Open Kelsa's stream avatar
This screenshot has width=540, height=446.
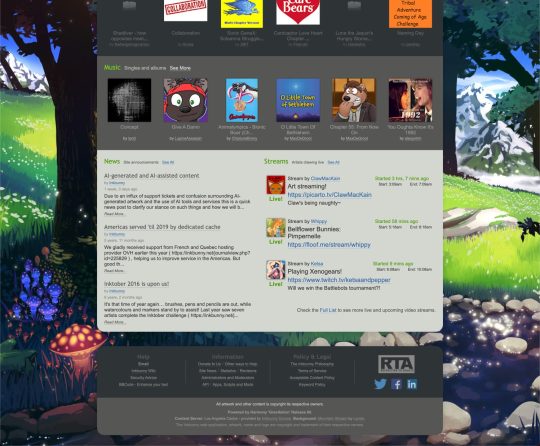pos(276,270)
